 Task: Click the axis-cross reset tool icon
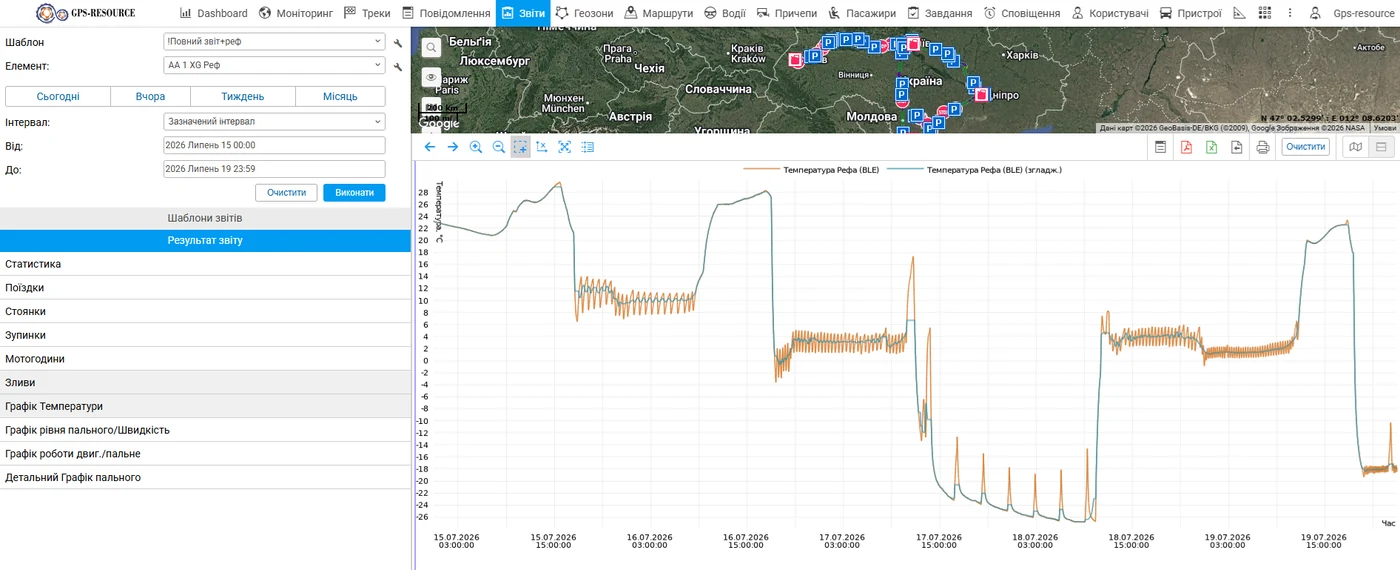coord(542,147)
